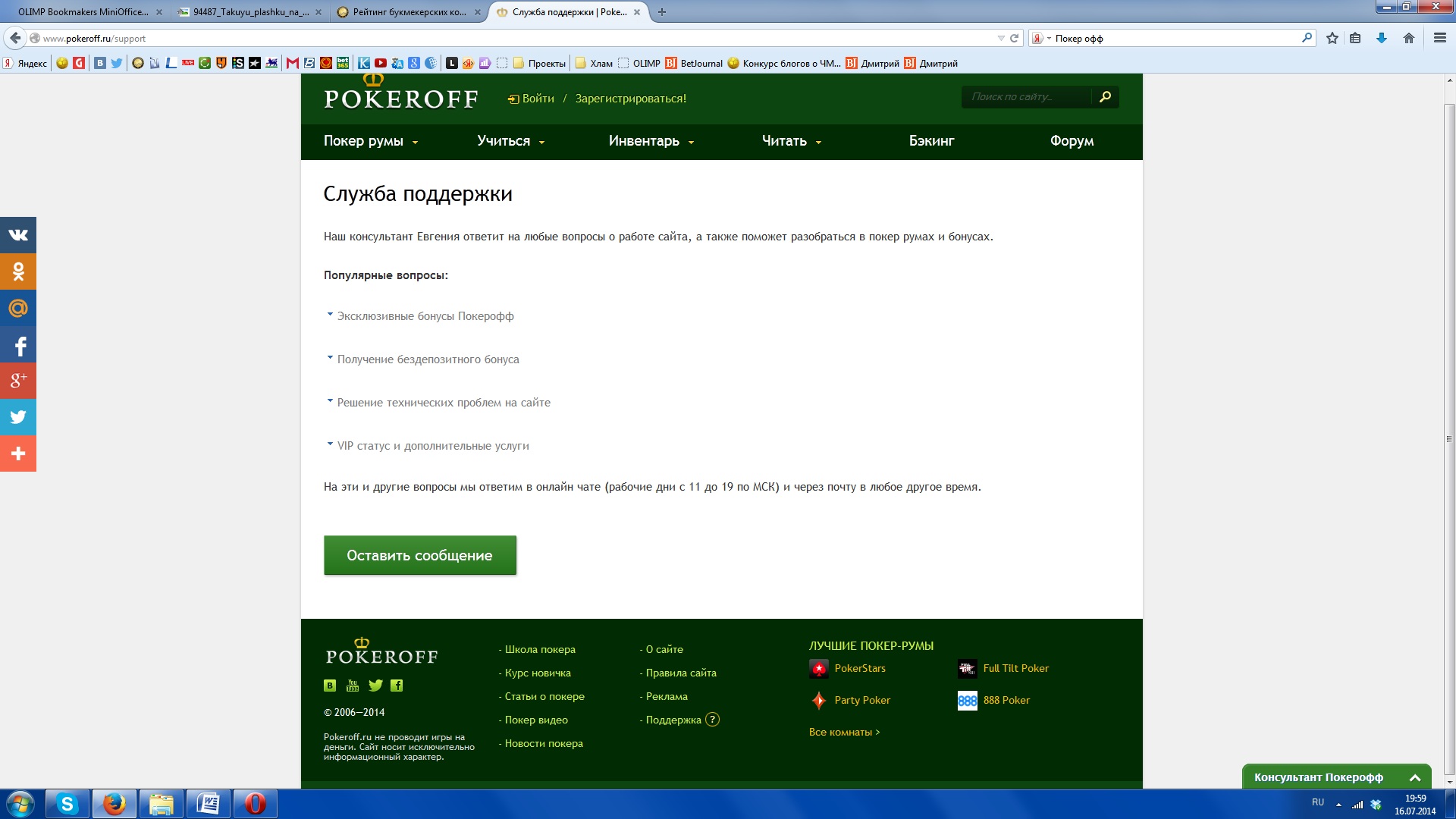This screenshot has height=819, width=1456.
Task: Open Все комнаты link
Action: [844, 733]
